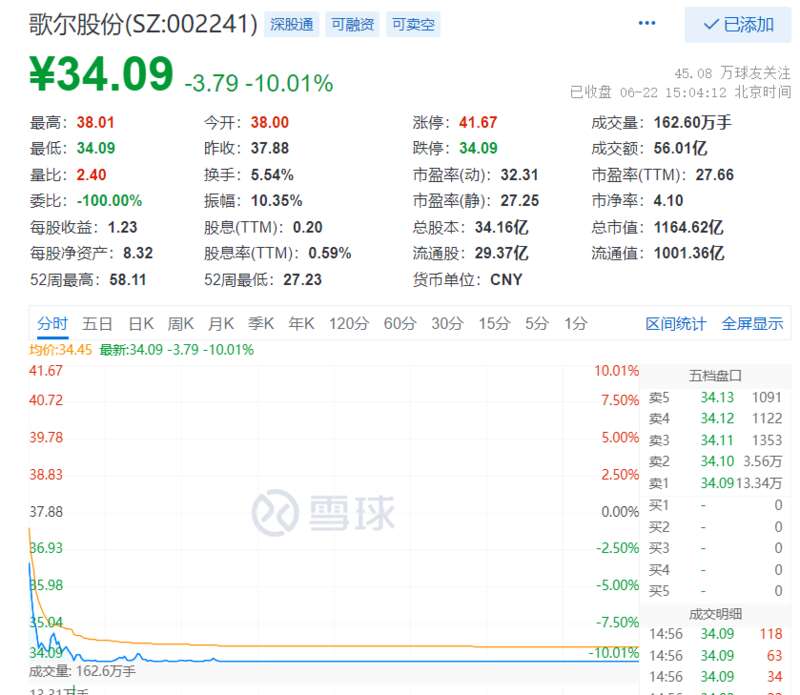
Task: Click the 均价:34.45 chart label
Action: [x=60, y=350]
